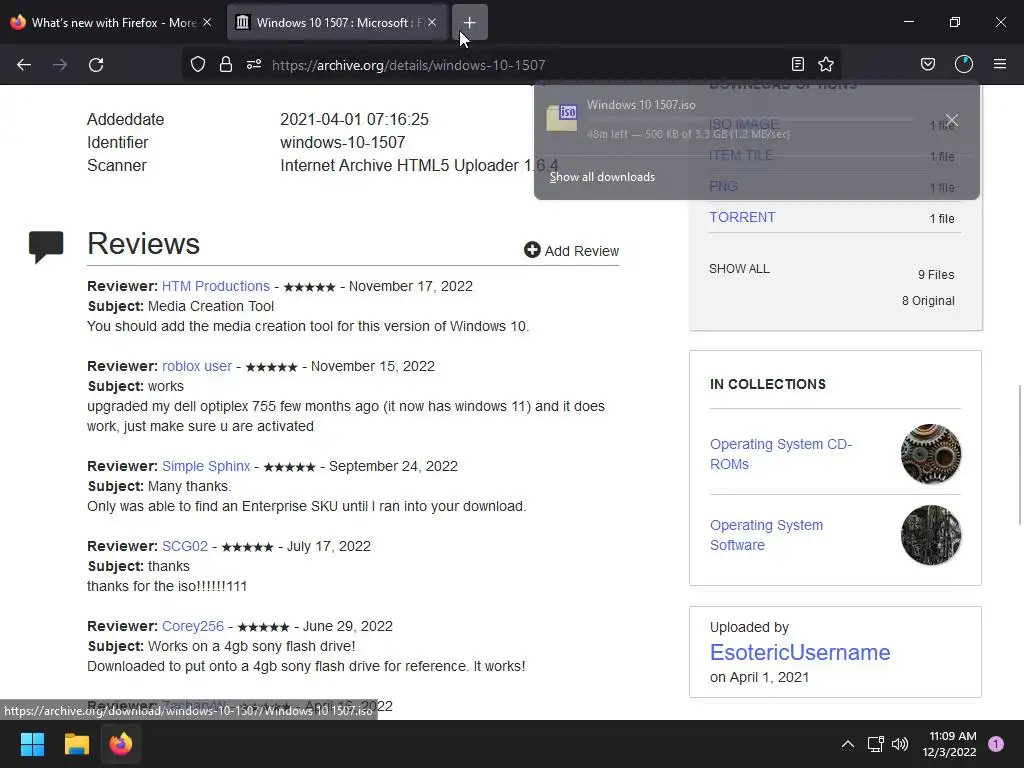Open Corey256 reviewer profile

(x=193, y=626)
